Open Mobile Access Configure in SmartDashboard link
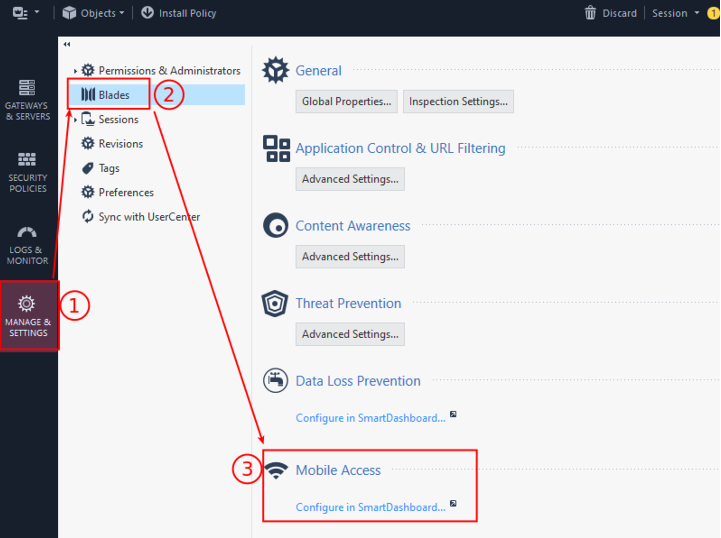Viewport: 721px width, 538px height. pyautogui.click(x=371, y=507)
